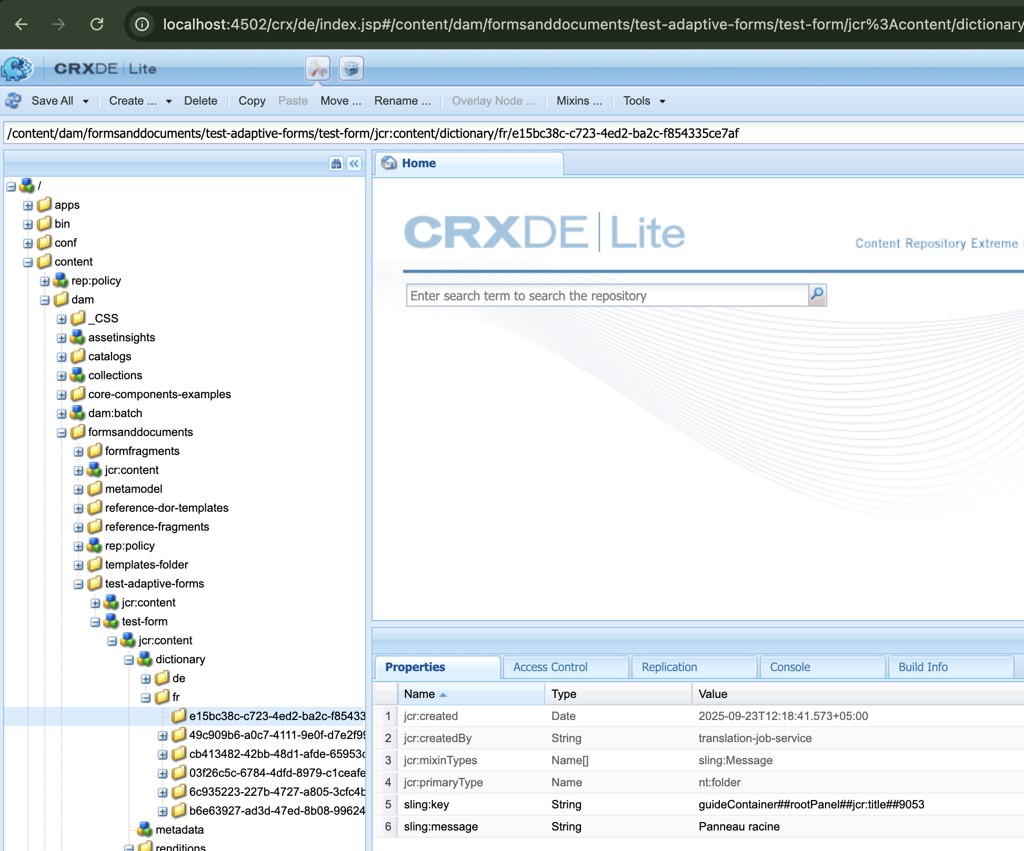1024x851 pixels.
Task: Collapse the tree panel with double-arrow icon
Action: pyautogui.click(x=354, y=163)
